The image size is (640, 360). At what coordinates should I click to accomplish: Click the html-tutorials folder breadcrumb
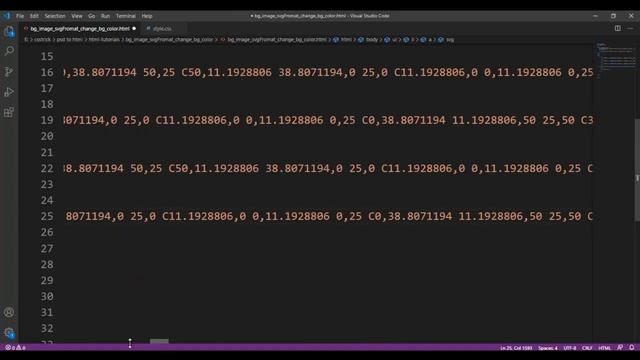(104, 40)
